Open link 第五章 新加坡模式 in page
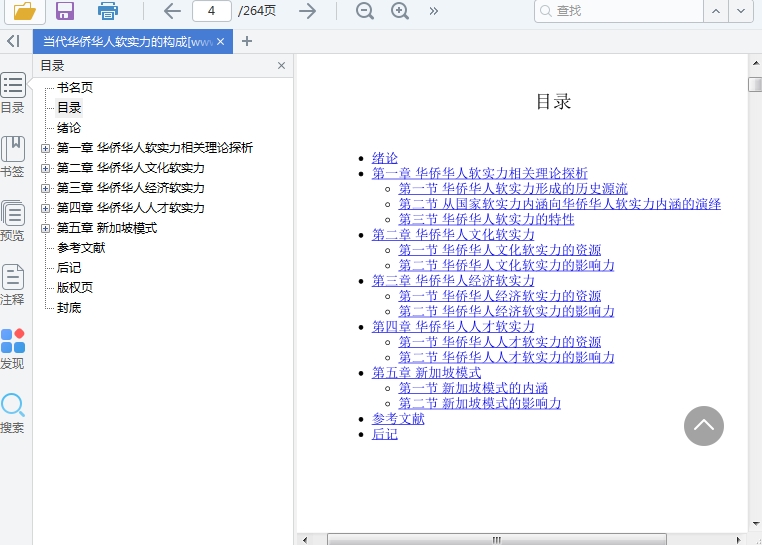Image resolution: width=762 pixels, height=545 pixels. coord(426,373)
